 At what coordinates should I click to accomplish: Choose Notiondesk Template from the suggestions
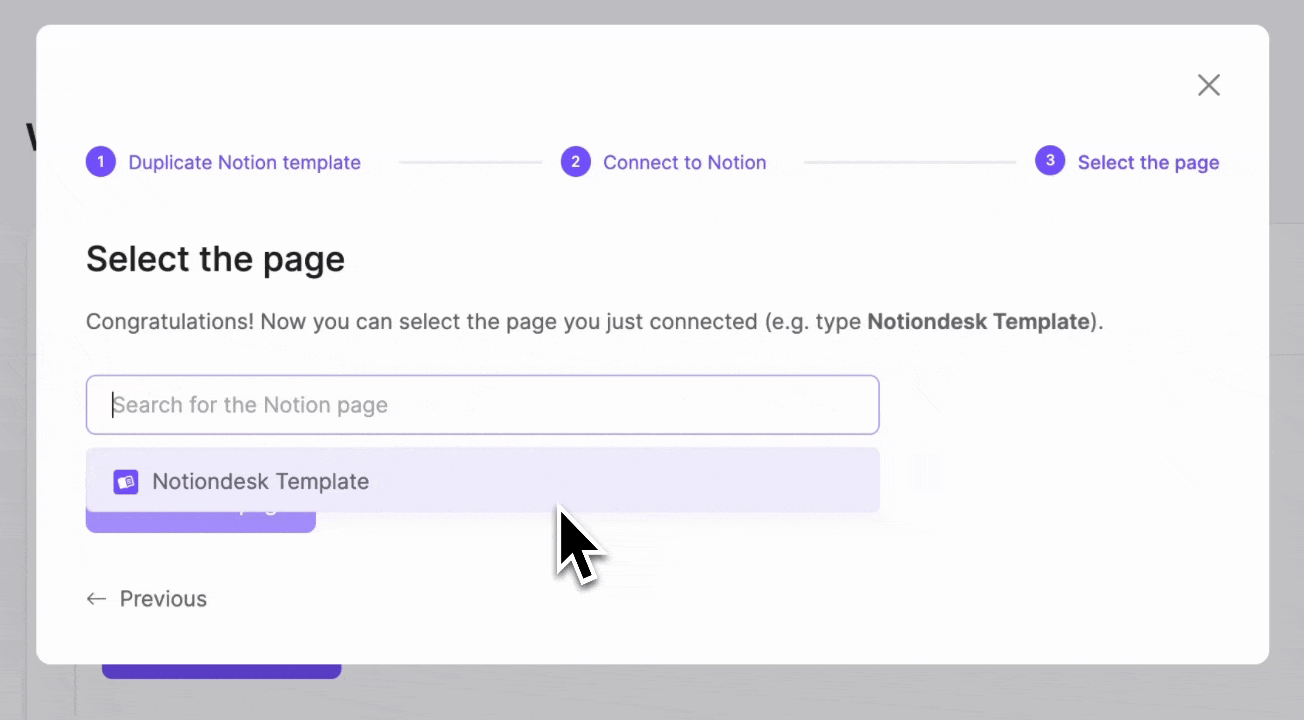[482, 481]
